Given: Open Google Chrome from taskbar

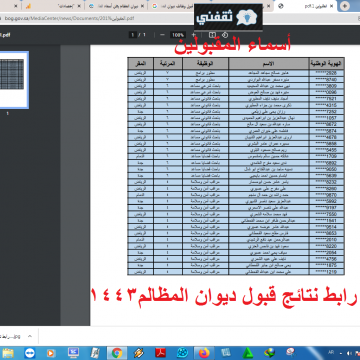Looking at the screenshot, I should coord(117,353).
